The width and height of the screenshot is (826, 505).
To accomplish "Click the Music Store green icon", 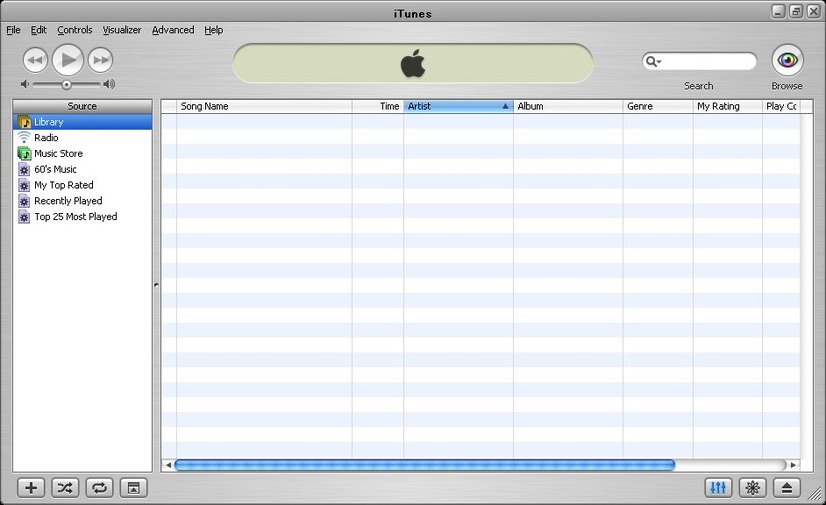I will [24, 154].
